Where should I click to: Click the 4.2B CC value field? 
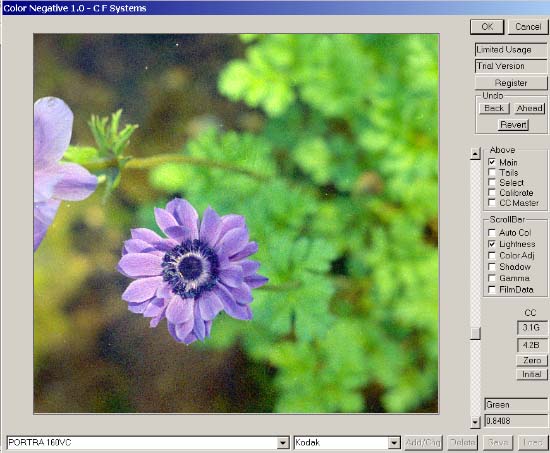532,345
